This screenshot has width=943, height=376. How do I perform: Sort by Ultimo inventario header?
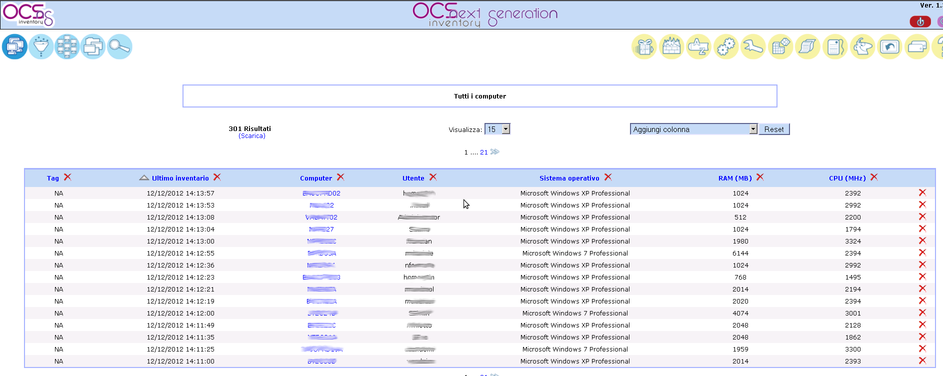pyautogui.click(x=180, y=178)
